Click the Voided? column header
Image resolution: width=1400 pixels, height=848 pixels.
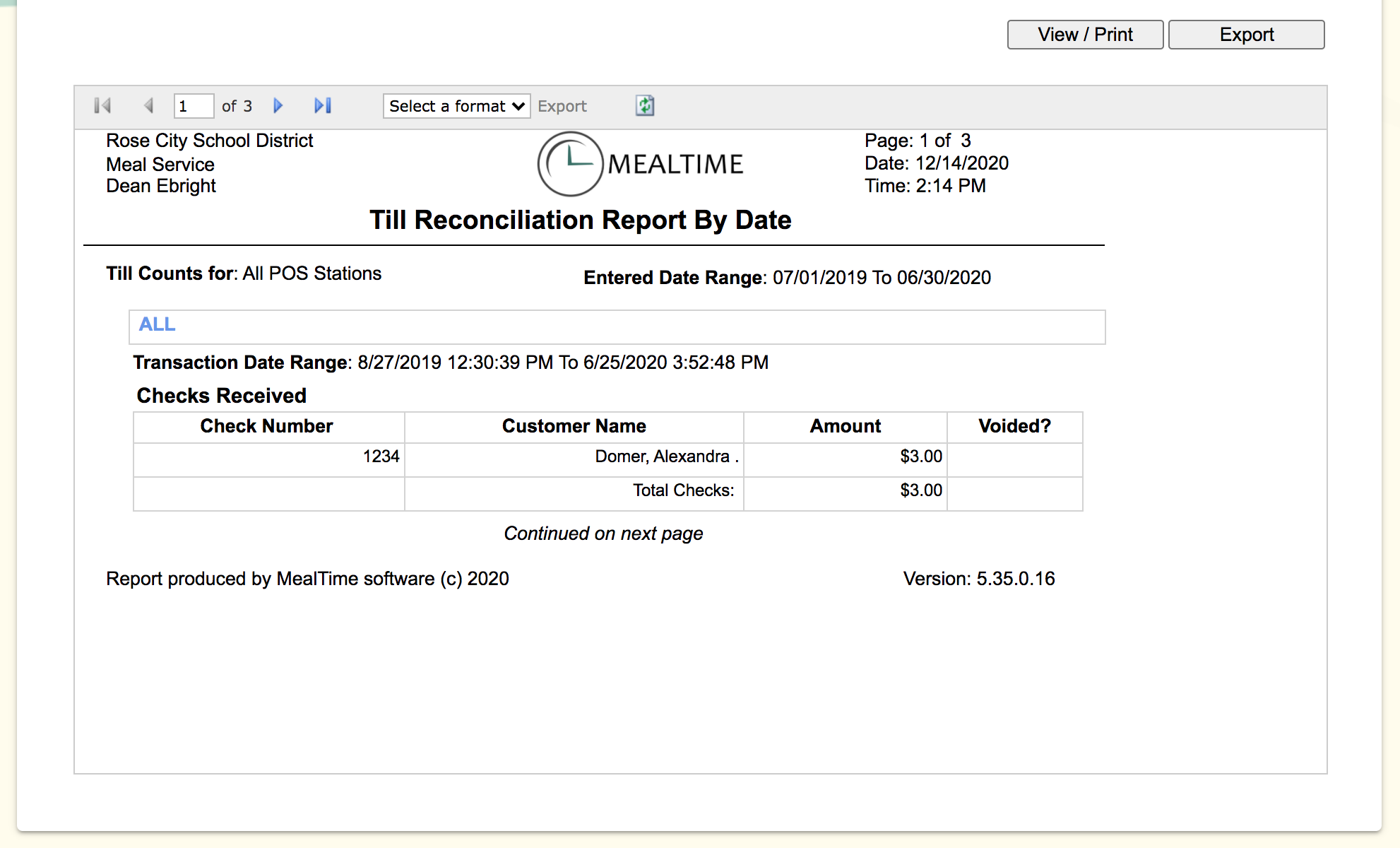[1014, 426]
